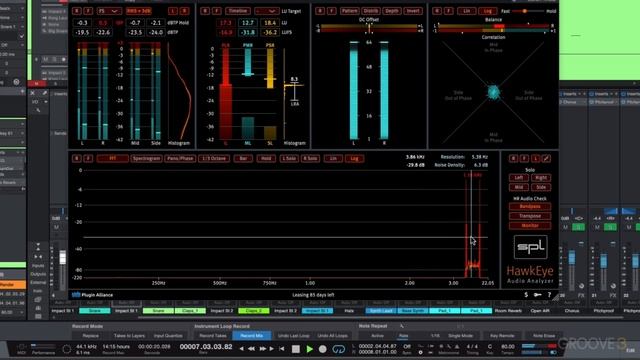Click the SPL logo
The height and width of the screenshot is (360, 640).
[x=530, y=247]
